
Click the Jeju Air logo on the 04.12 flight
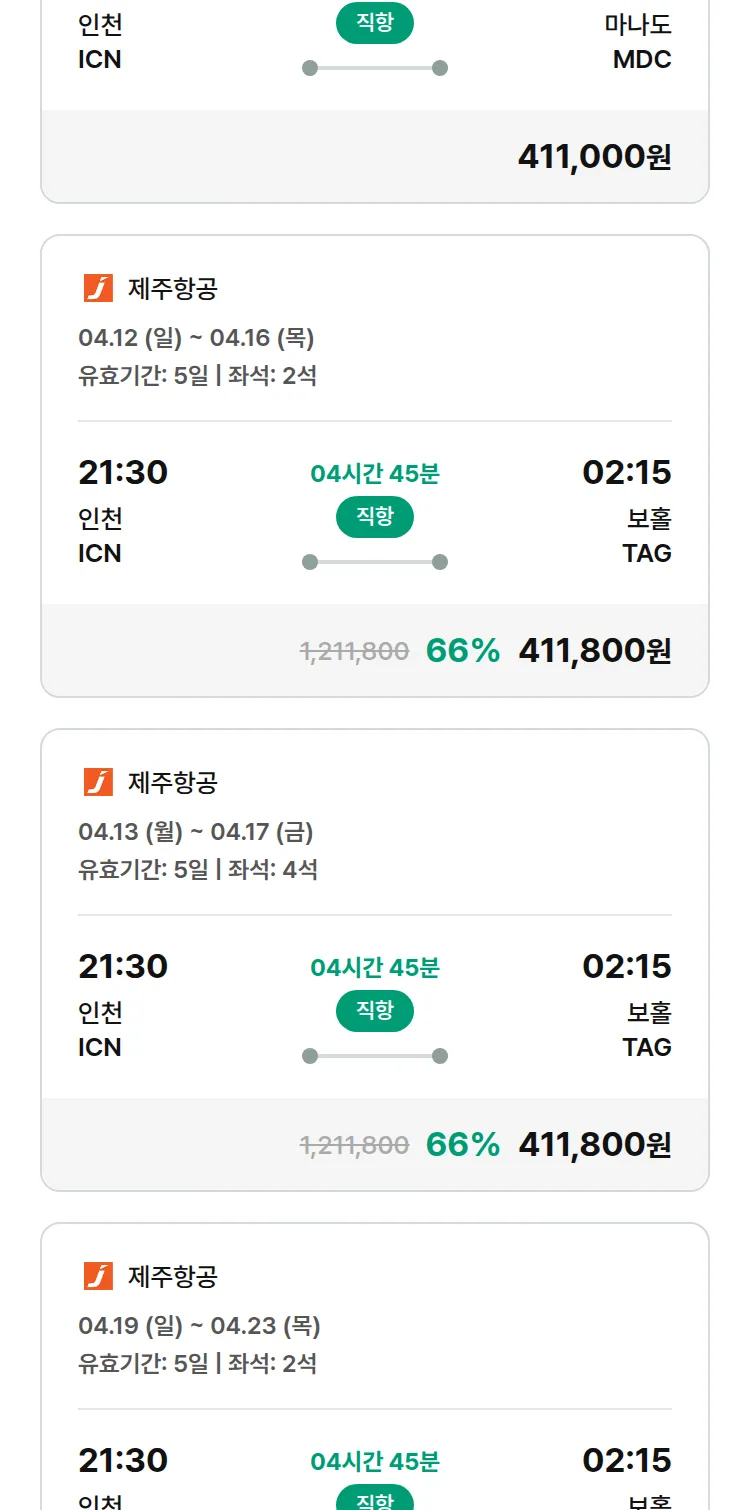click(98, 288)
